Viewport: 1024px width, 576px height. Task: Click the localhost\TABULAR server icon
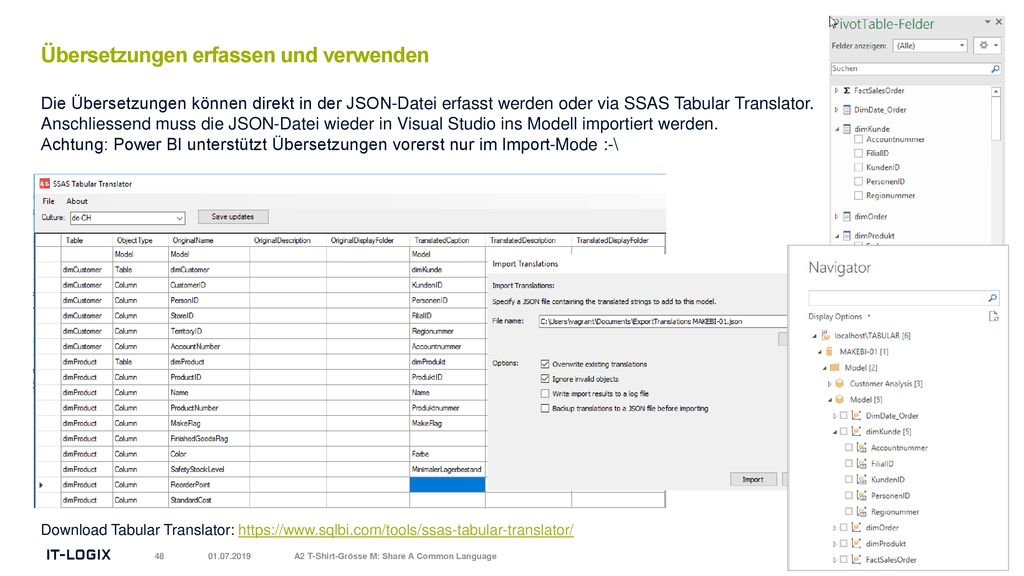click(825, 335)
